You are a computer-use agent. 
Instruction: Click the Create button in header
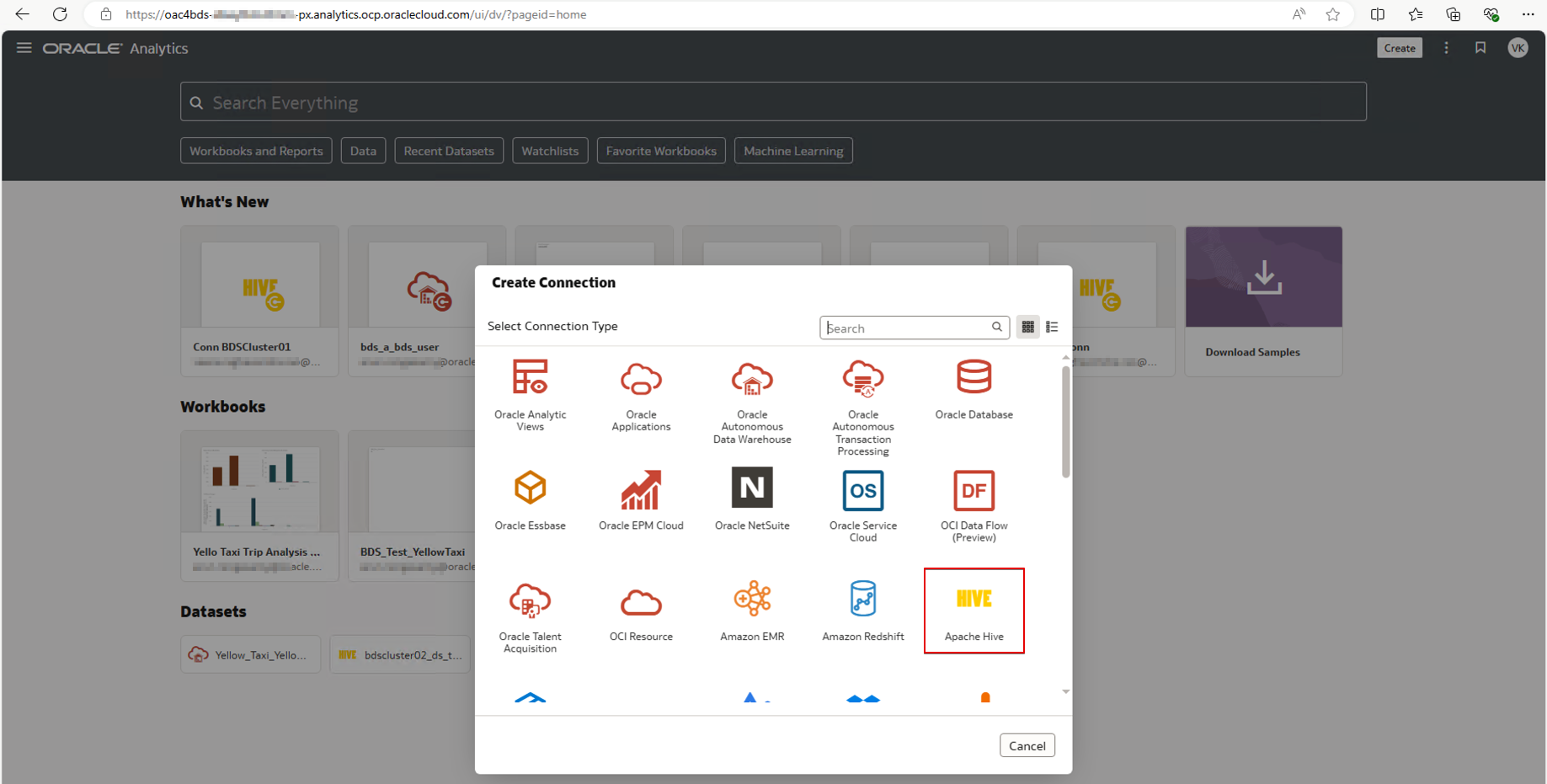(x=1399, y=48)
